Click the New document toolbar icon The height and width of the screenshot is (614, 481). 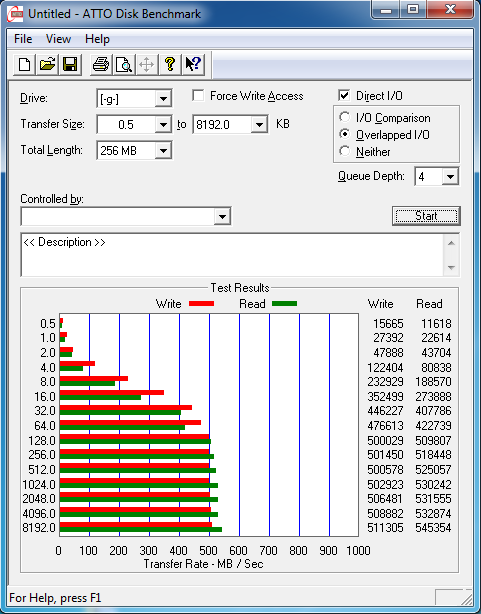(24, 64)
